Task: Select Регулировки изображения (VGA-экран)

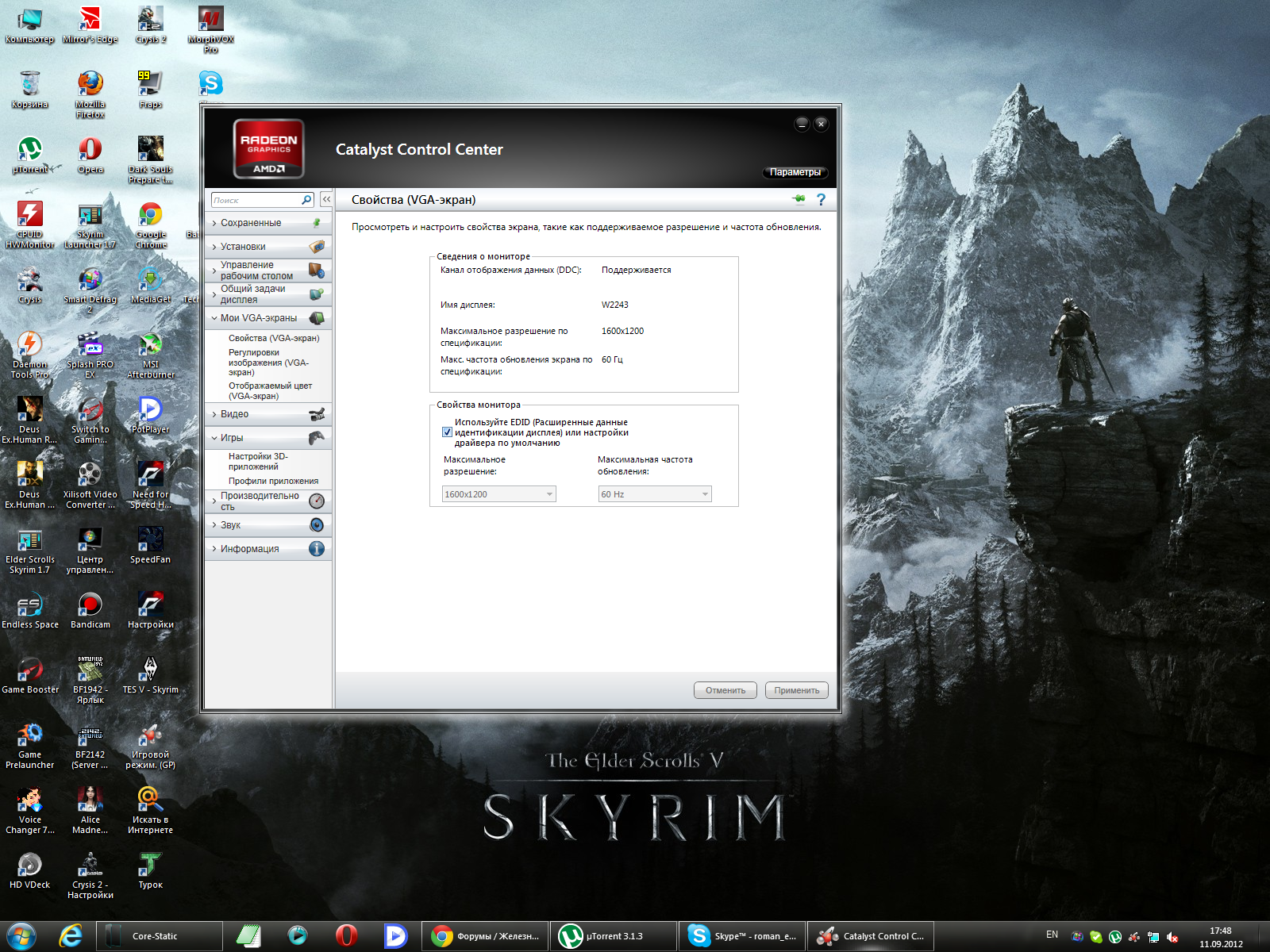Action: (x=268, y=363)
